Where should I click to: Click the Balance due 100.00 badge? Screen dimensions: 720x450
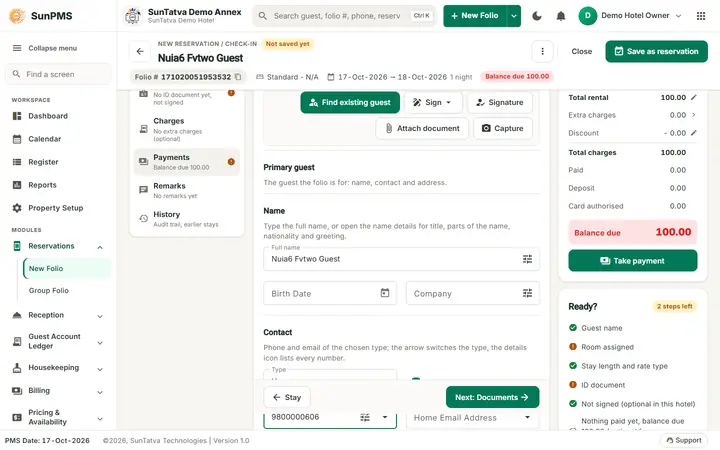(517, 76)
